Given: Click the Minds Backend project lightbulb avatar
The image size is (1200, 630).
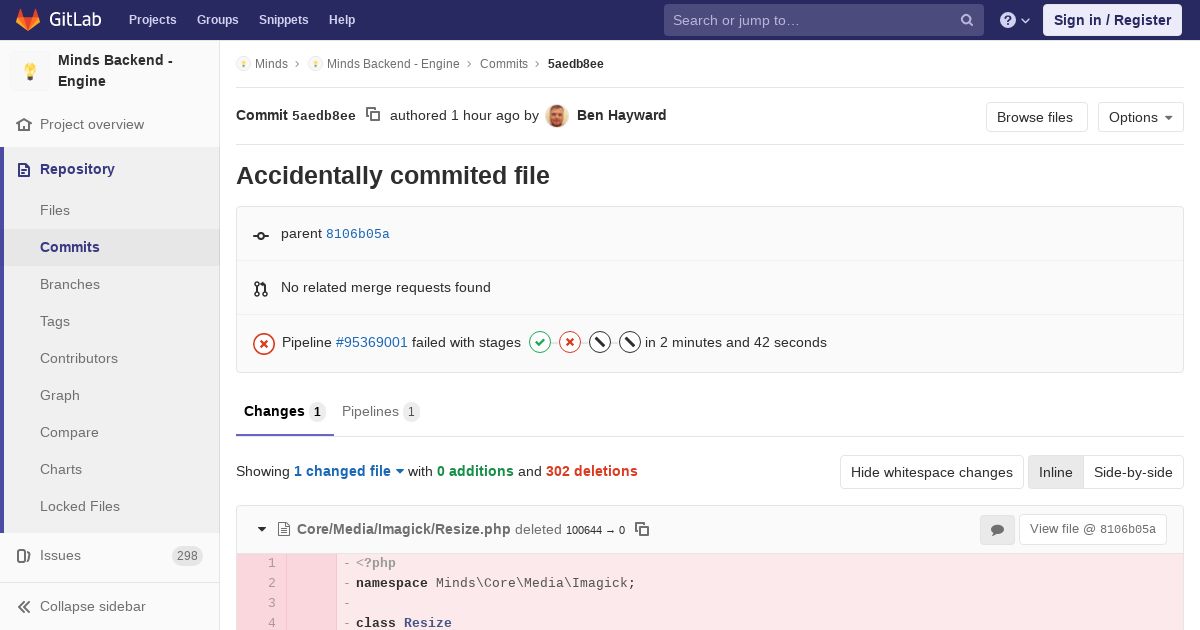Looking at the screenshot, I should [x=30, y=71].
